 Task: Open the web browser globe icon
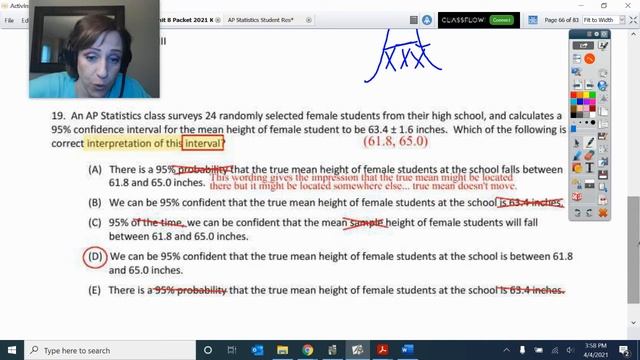602,86
